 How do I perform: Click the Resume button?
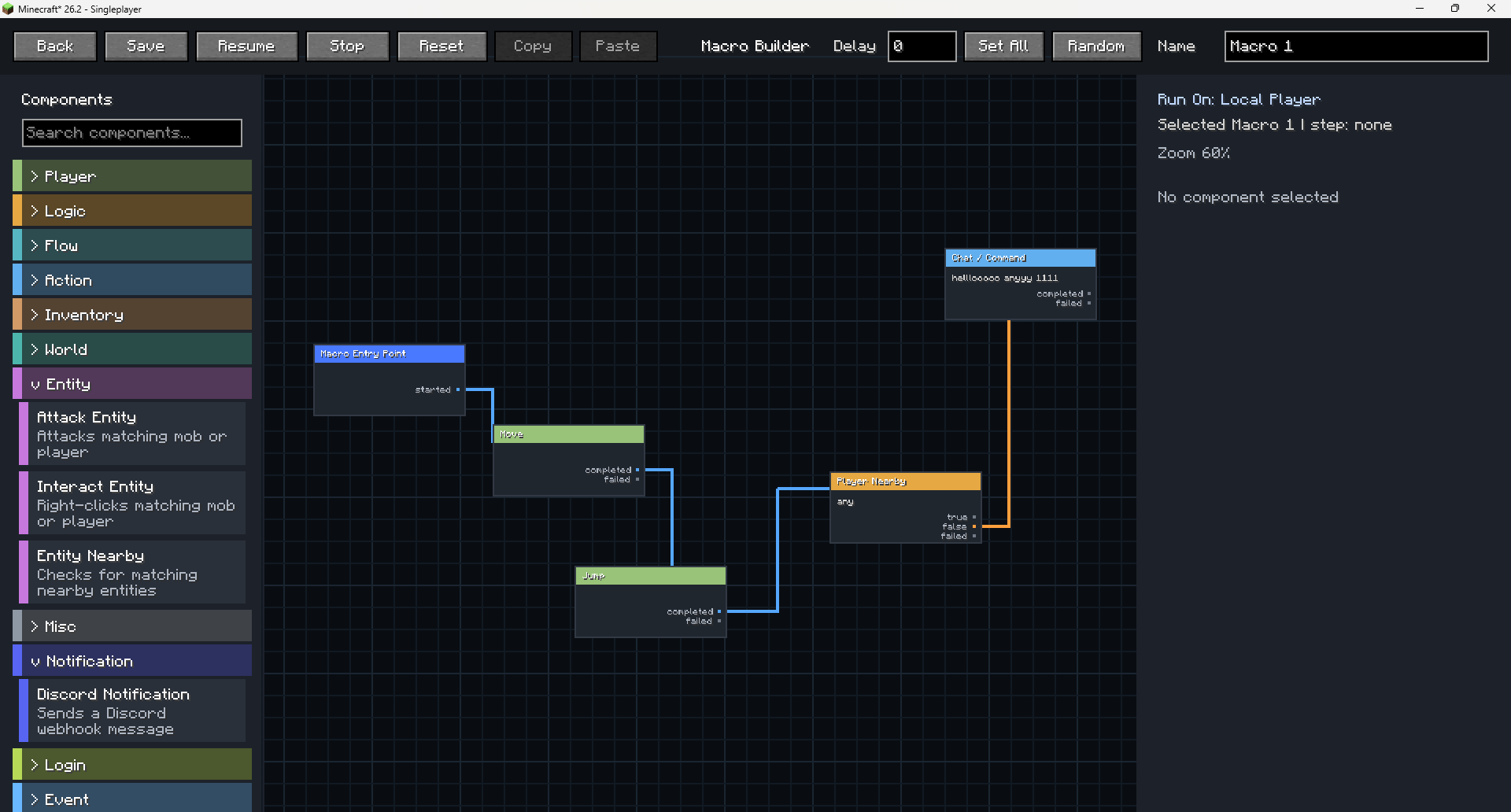click(247, 46)
